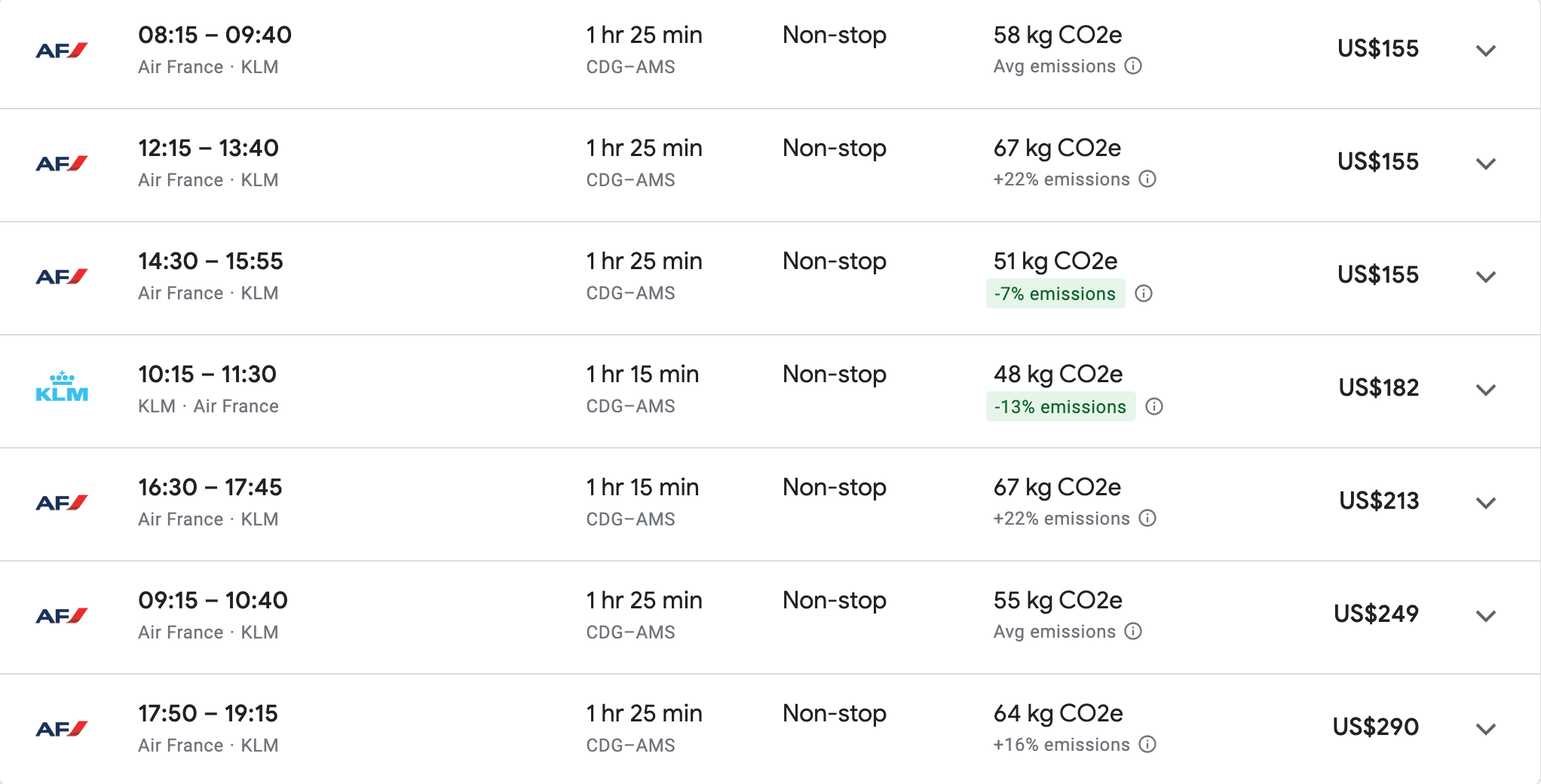Click the KLM airline logo
Viewport: 1541px width, 784px height.
coord(62,387)
